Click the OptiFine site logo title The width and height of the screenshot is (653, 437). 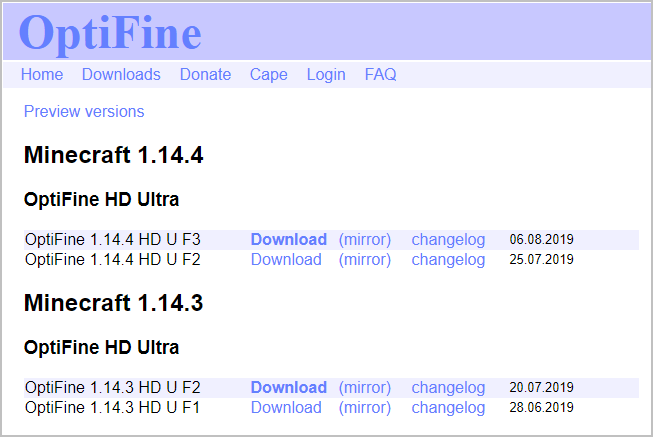point(110,32)
